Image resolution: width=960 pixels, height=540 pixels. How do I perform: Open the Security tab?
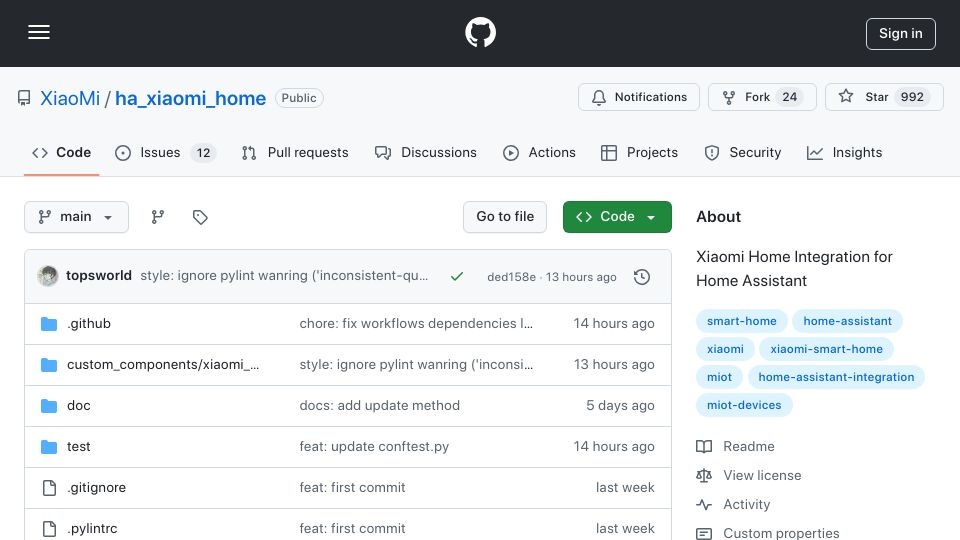[743, 152]
